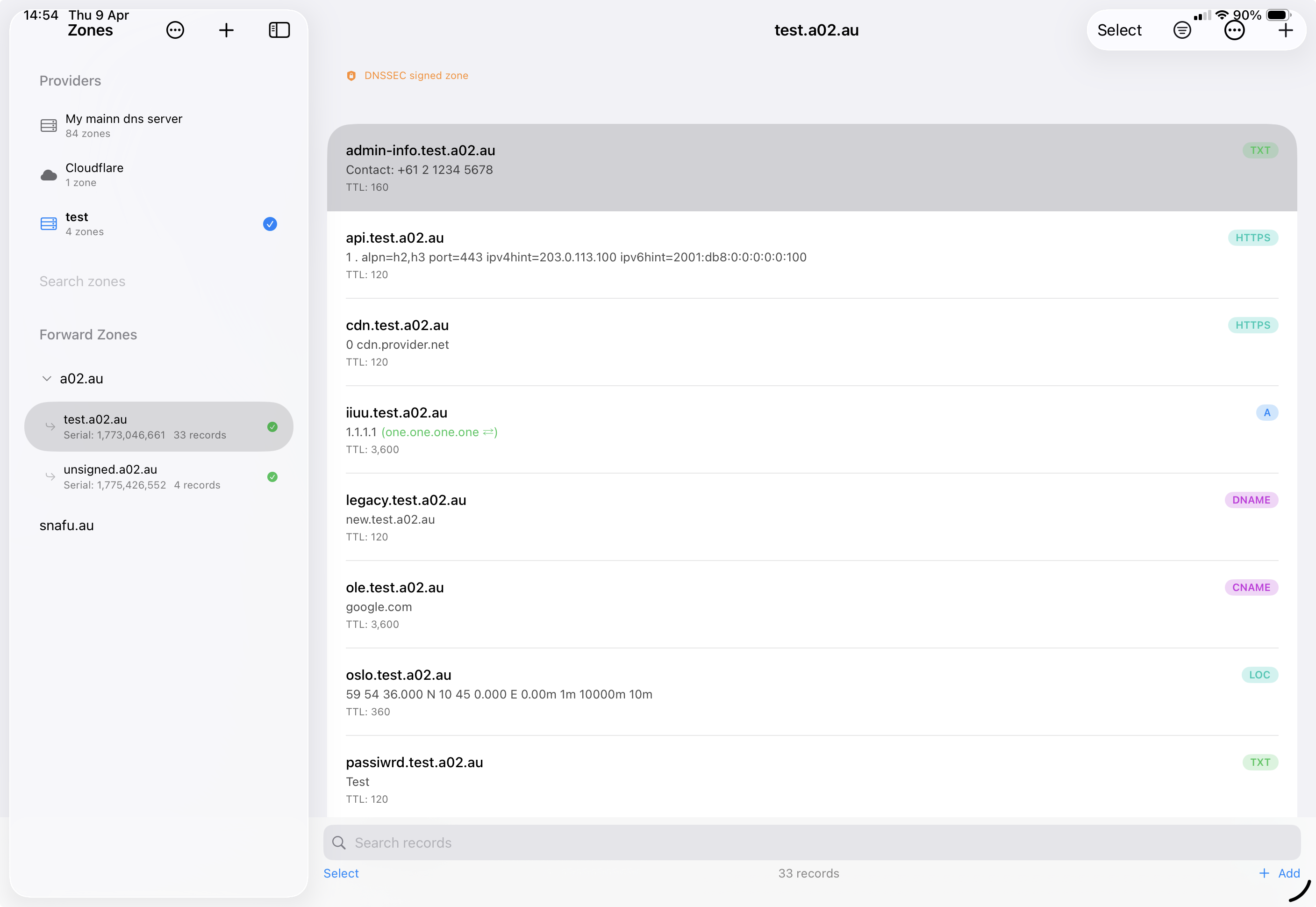Open the record filter icon

click(x=1182, y=30)
